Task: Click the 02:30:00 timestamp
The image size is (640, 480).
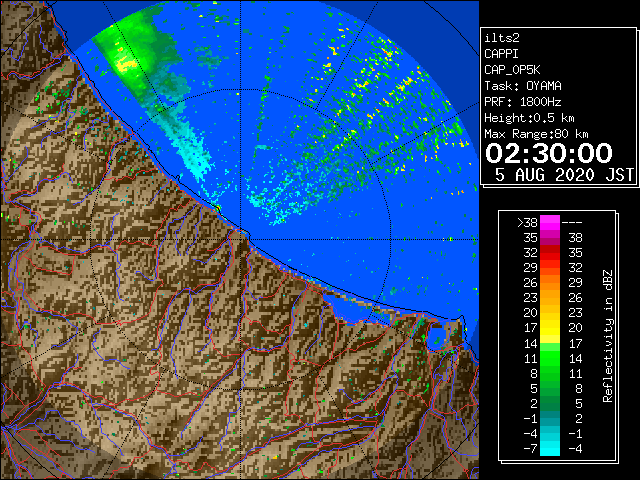Action: point(549,153)
